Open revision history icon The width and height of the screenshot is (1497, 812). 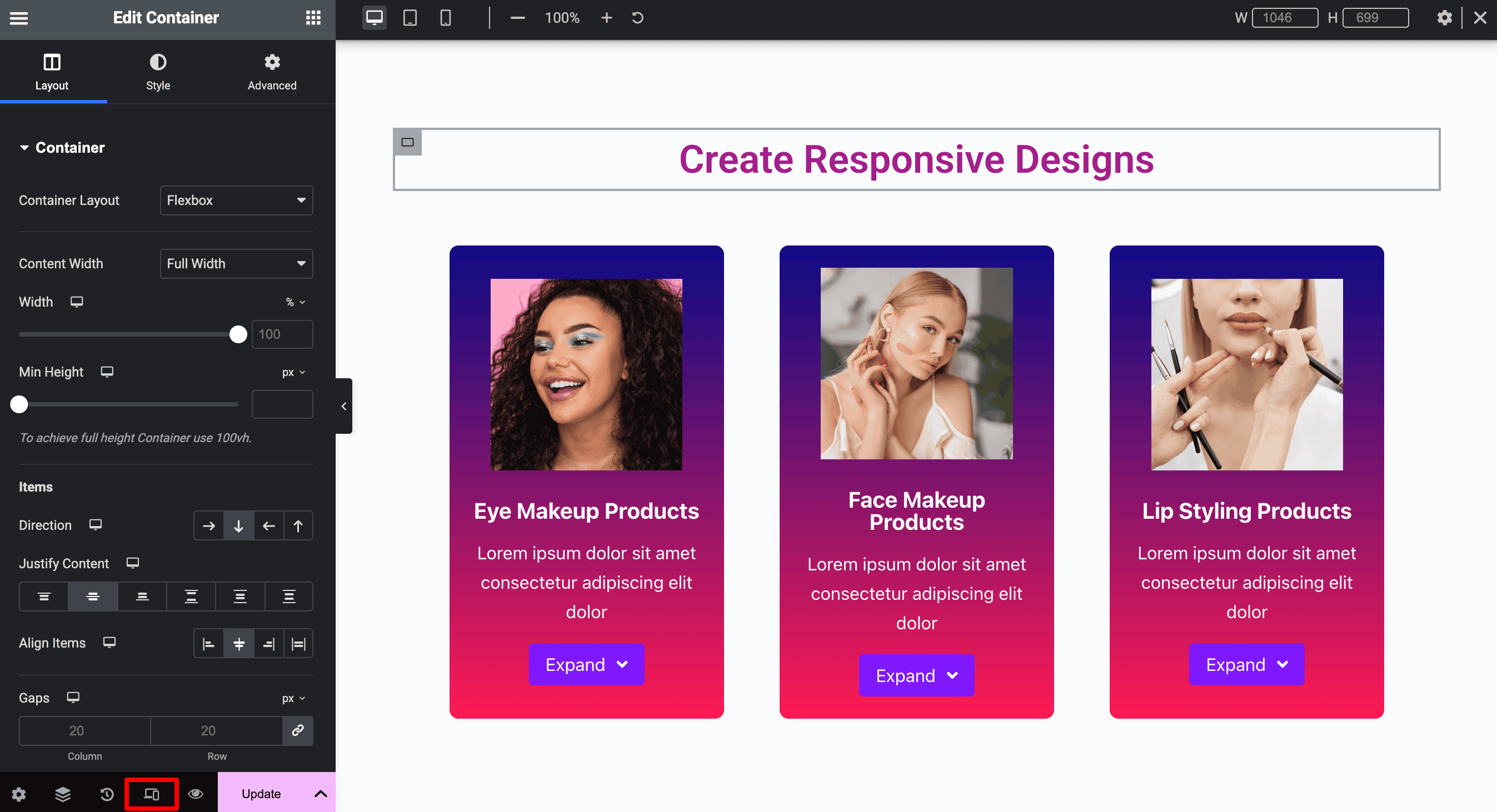(x=107, y=794)
